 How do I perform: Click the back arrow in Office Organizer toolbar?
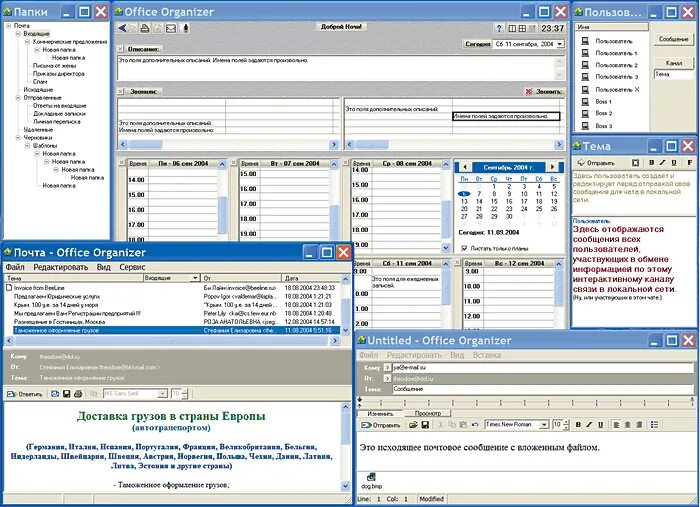122,28
